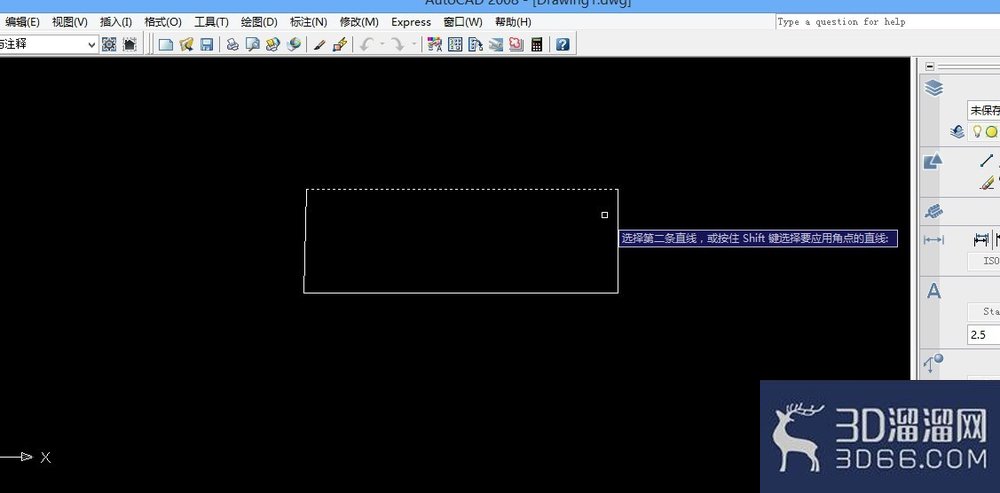Expand the Undo history dropdown arrow

(382, 44)
